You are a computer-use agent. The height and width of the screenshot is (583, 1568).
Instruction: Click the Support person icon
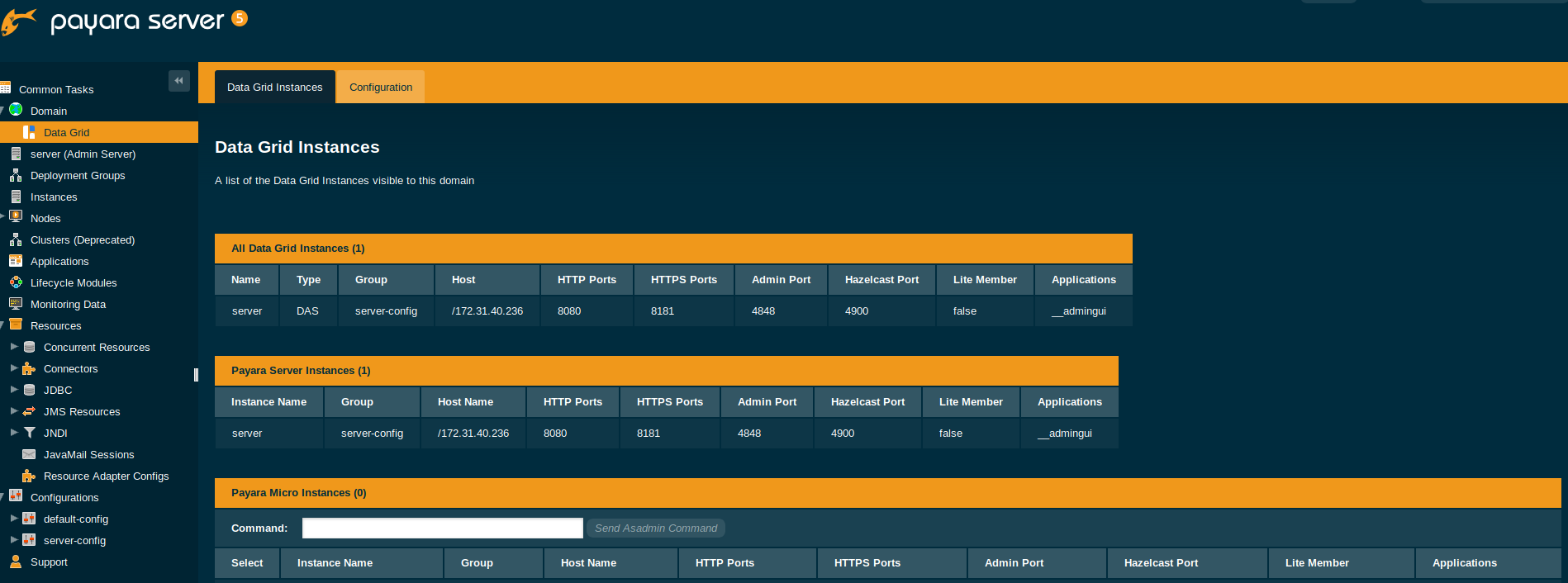click(x=16, y=562)
